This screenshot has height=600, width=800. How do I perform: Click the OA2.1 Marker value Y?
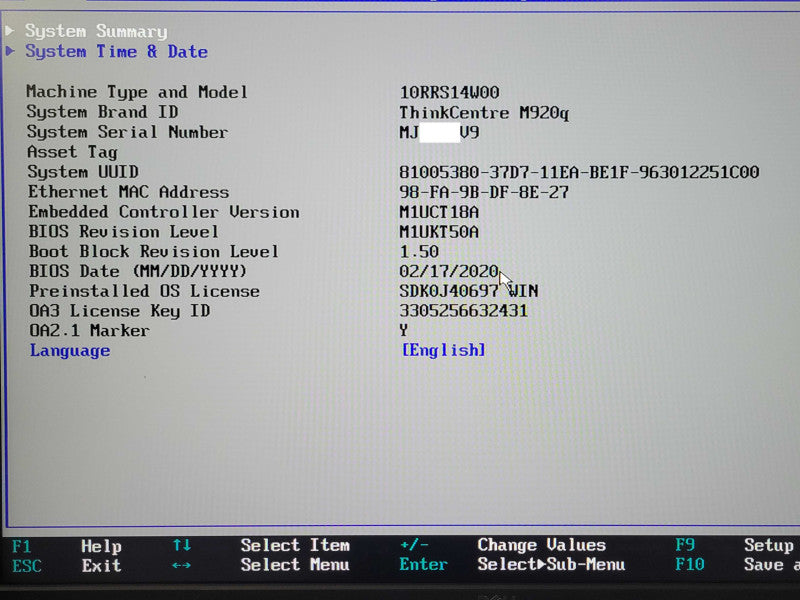(x=404, y=331)
